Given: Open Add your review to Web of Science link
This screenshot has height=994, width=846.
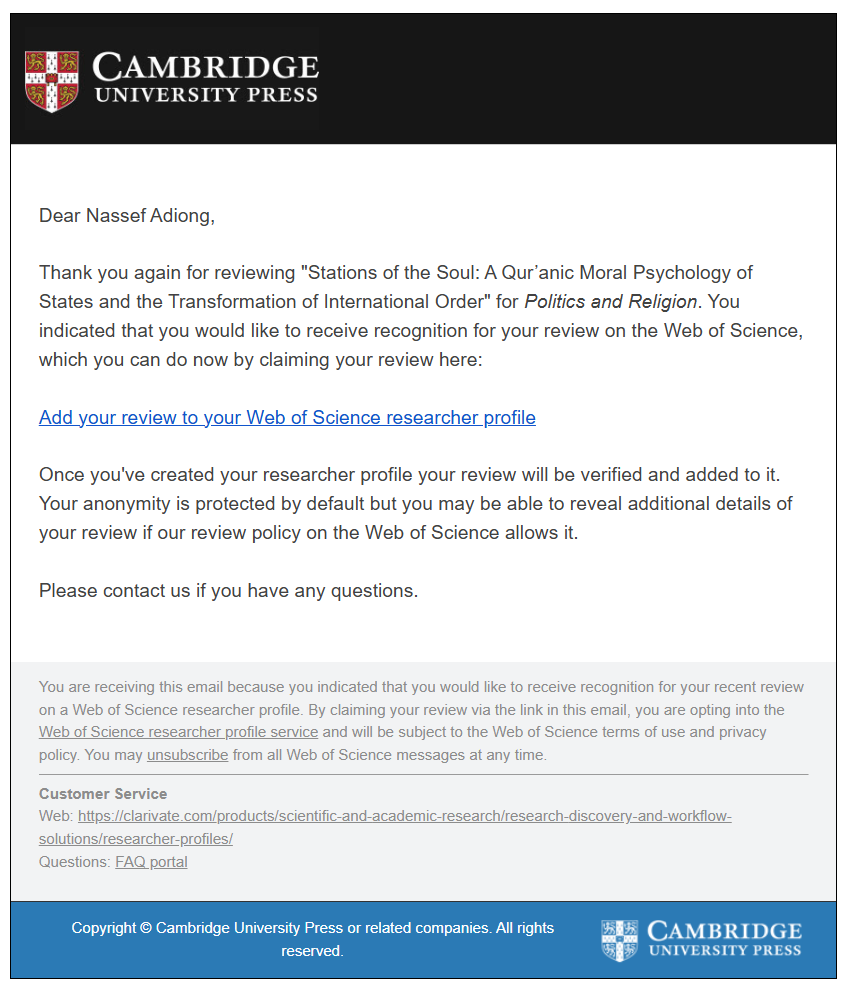Looking at the screenshot, I should point(287,417).
